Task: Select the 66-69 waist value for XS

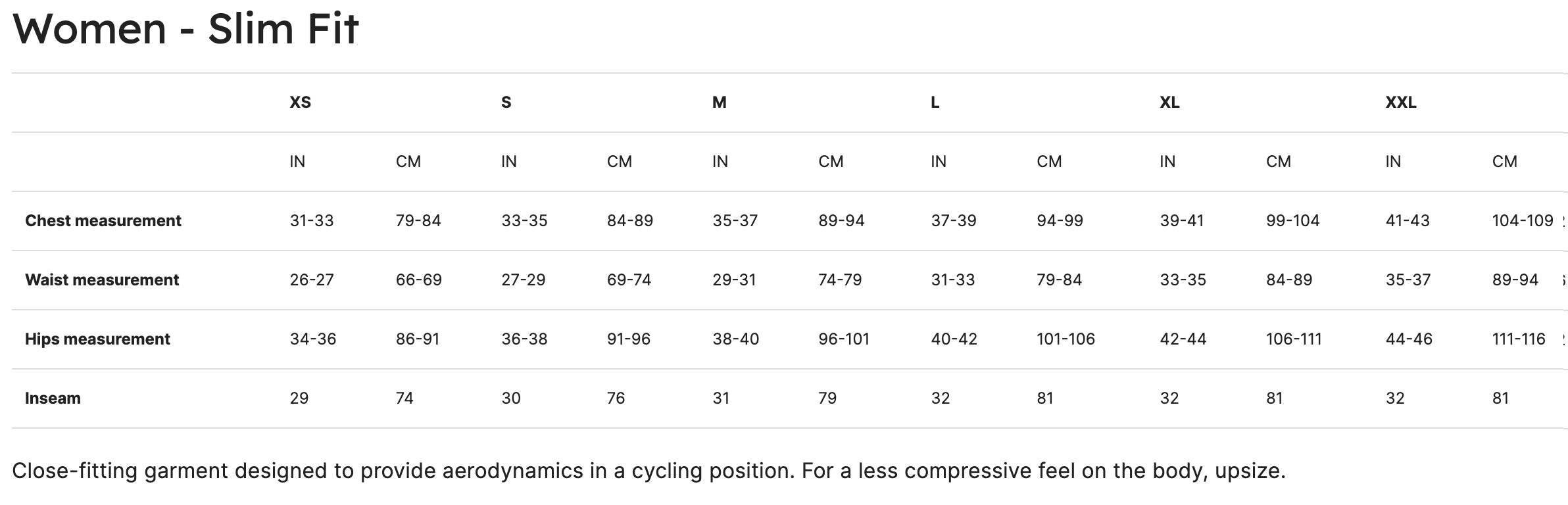Action: point(419,280)
